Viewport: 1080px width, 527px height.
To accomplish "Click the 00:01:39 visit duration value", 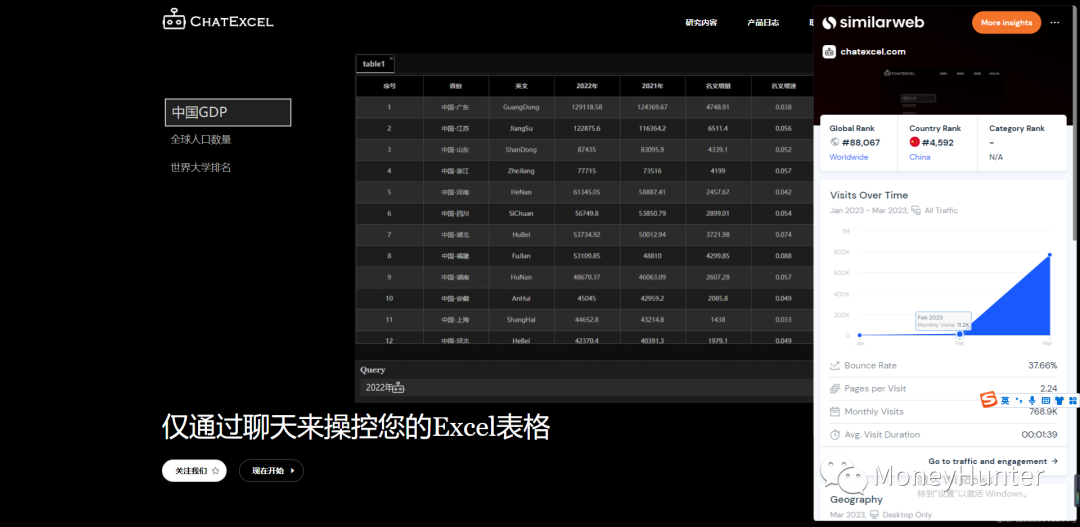I will point(1039,435).
